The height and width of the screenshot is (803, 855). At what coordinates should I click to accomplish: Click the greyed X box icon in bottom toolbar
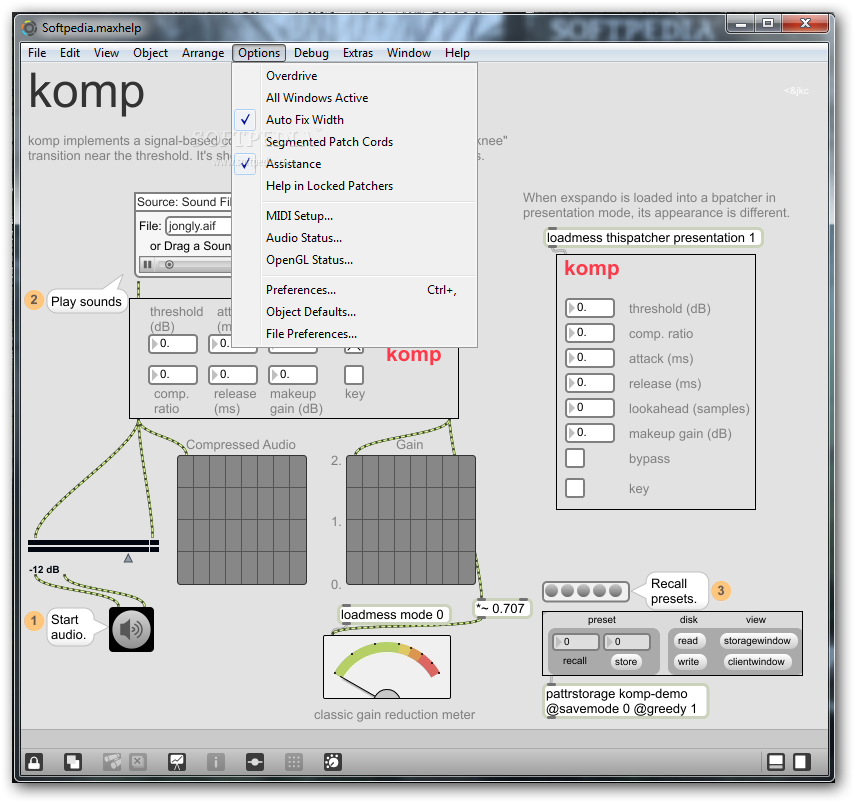pyautogui.click(x=138, y=761)
